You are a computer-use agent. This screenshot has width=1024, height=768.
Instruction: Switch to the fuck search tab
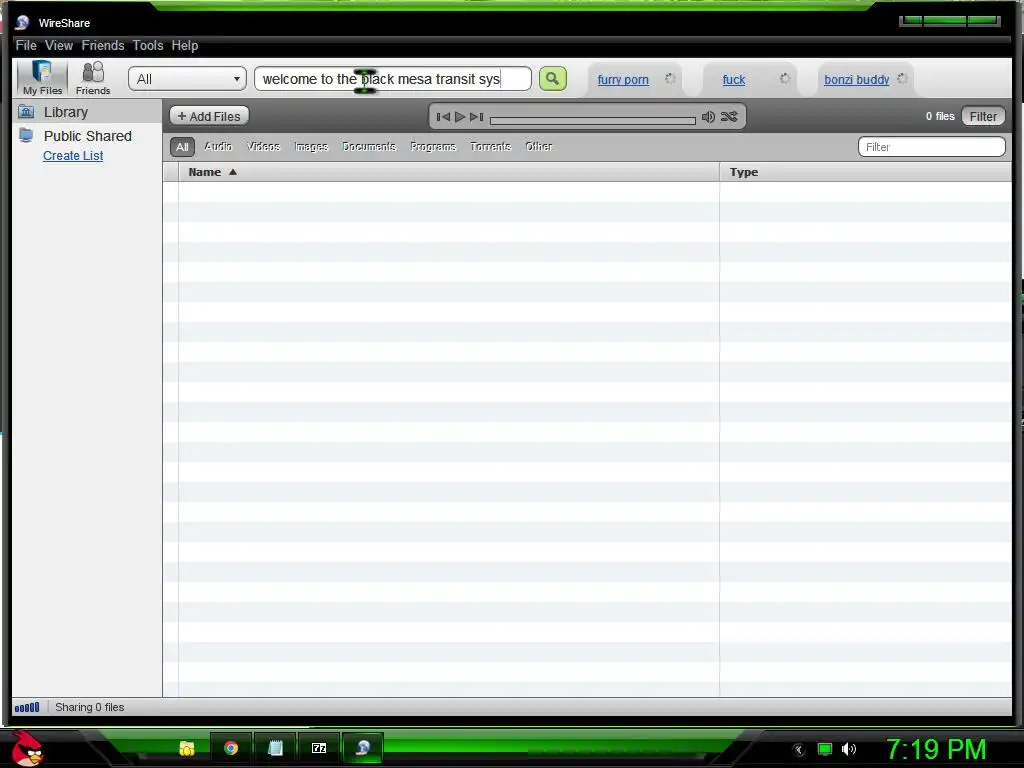tap(733, 80)
